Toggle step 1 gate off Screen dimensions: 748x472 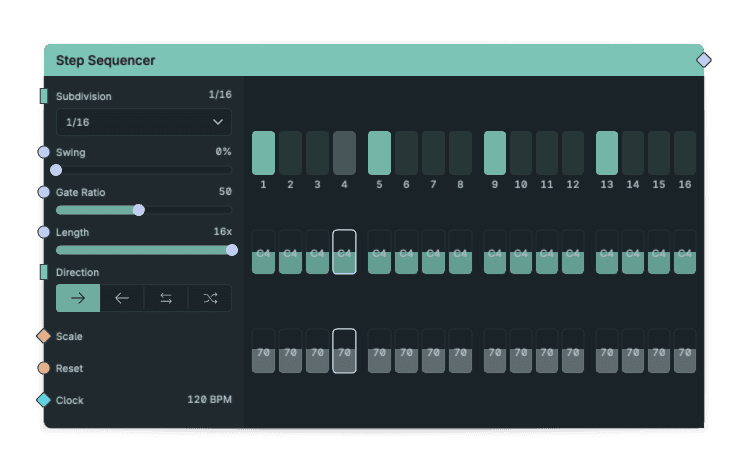[263, 153]
